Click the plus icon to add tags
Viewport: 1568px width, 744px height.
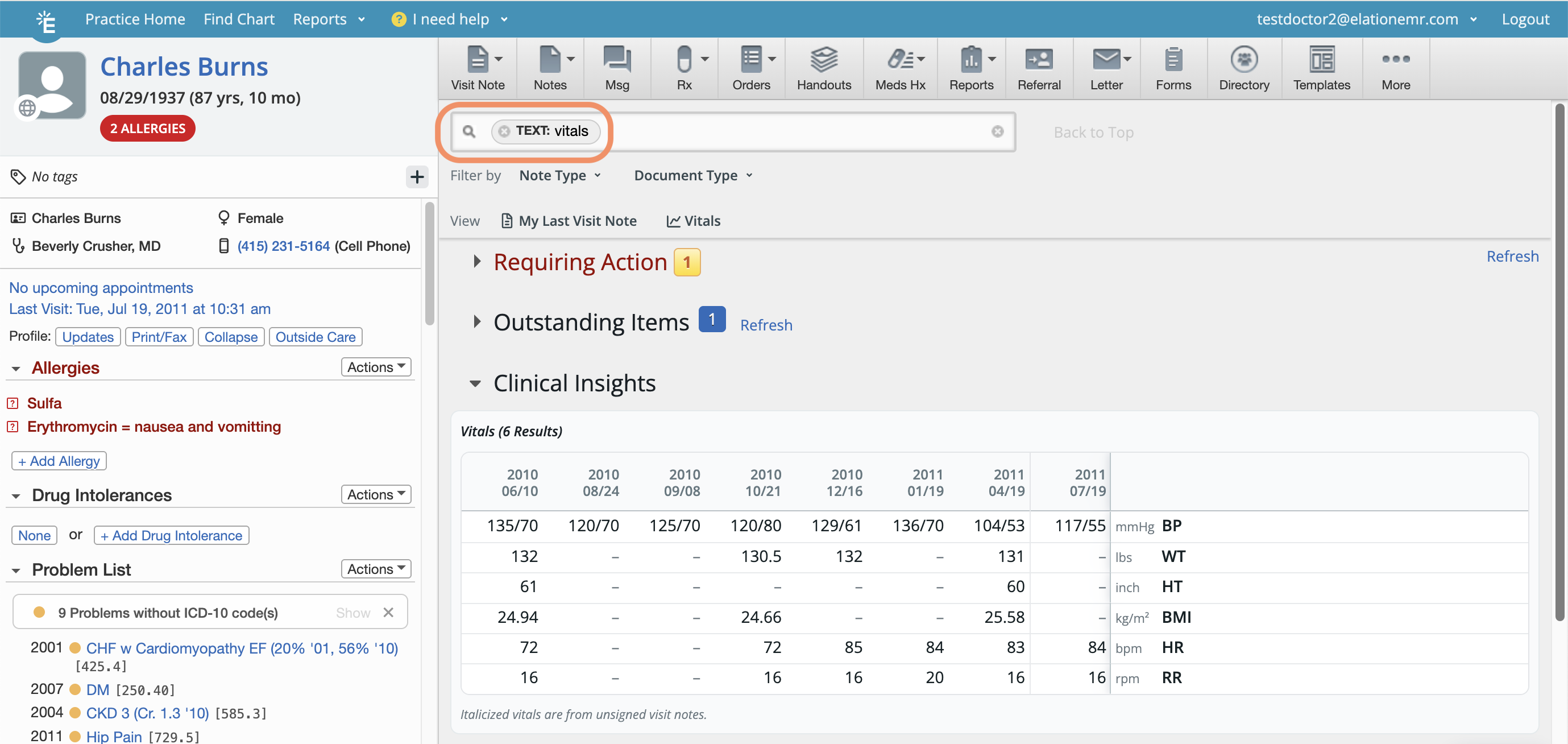pyautogui.click(x=417, y=176)
